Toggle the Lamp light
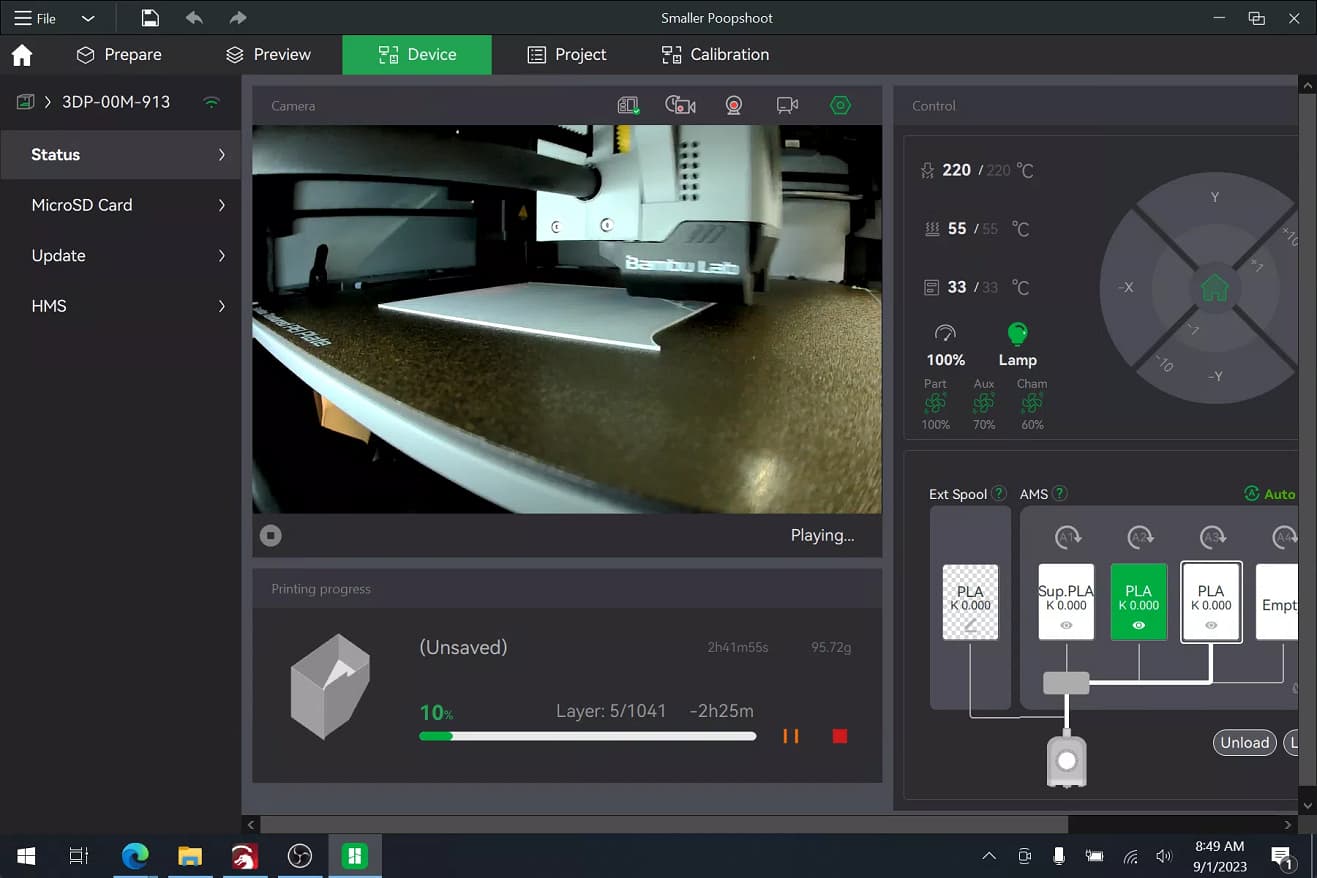The width and height of the screenshot is (1317, 878). tap(1017, 334)
